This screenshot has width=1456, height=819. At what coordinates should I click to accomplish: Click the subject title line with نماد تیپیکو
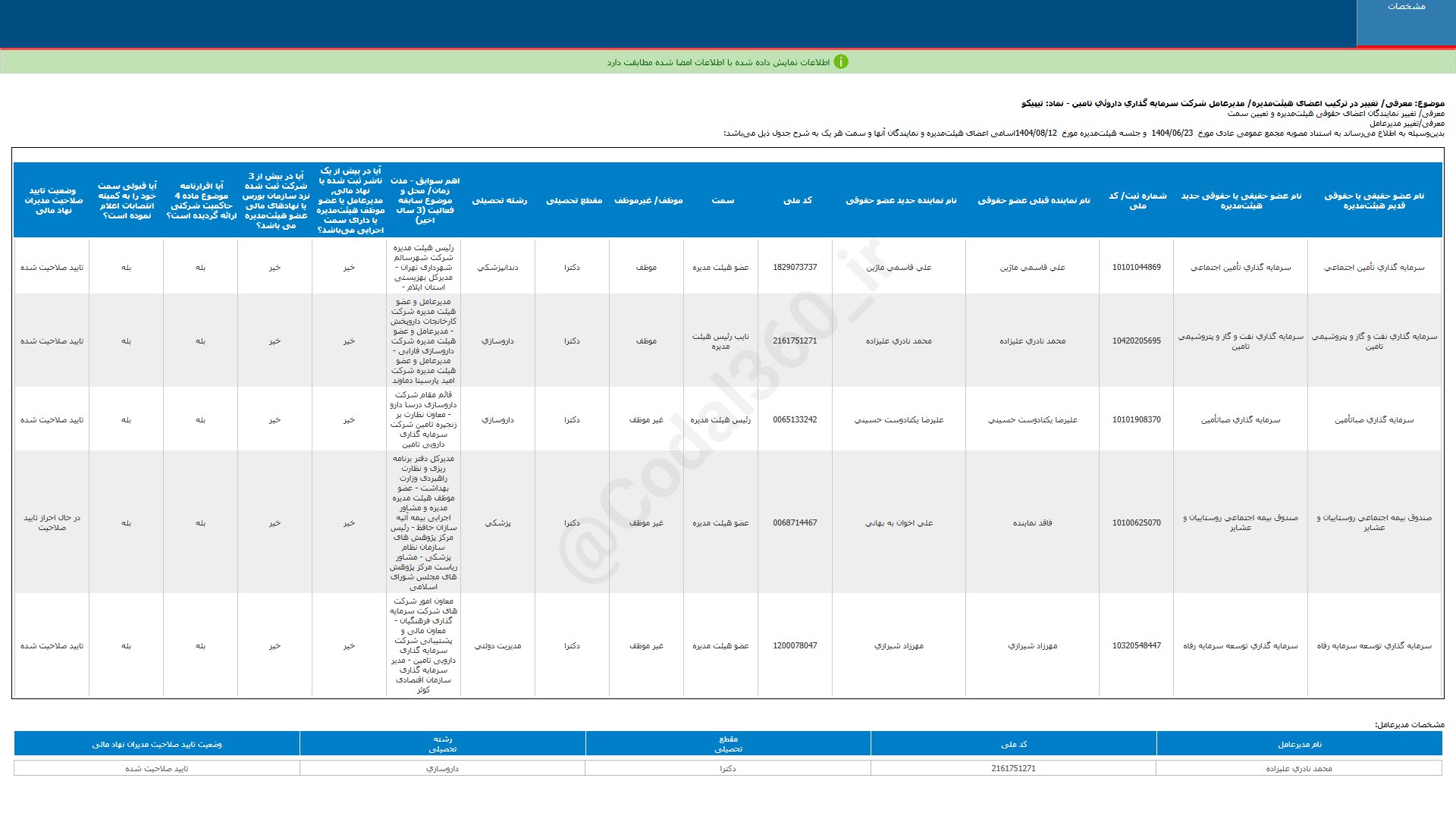click(x=1232, y=103)
